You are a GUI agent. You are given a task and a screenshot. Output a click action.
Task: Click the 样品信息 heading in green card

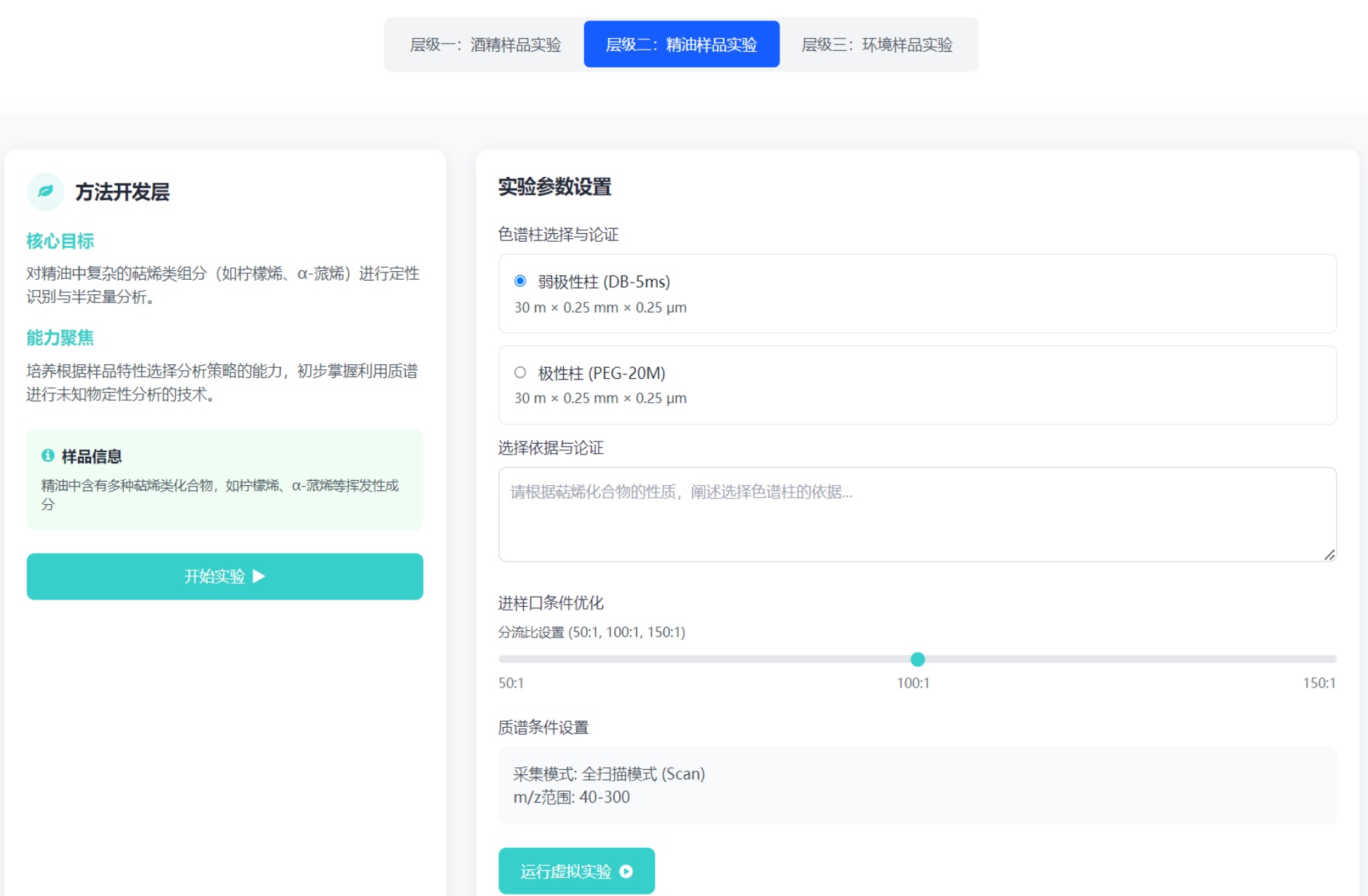91,456
